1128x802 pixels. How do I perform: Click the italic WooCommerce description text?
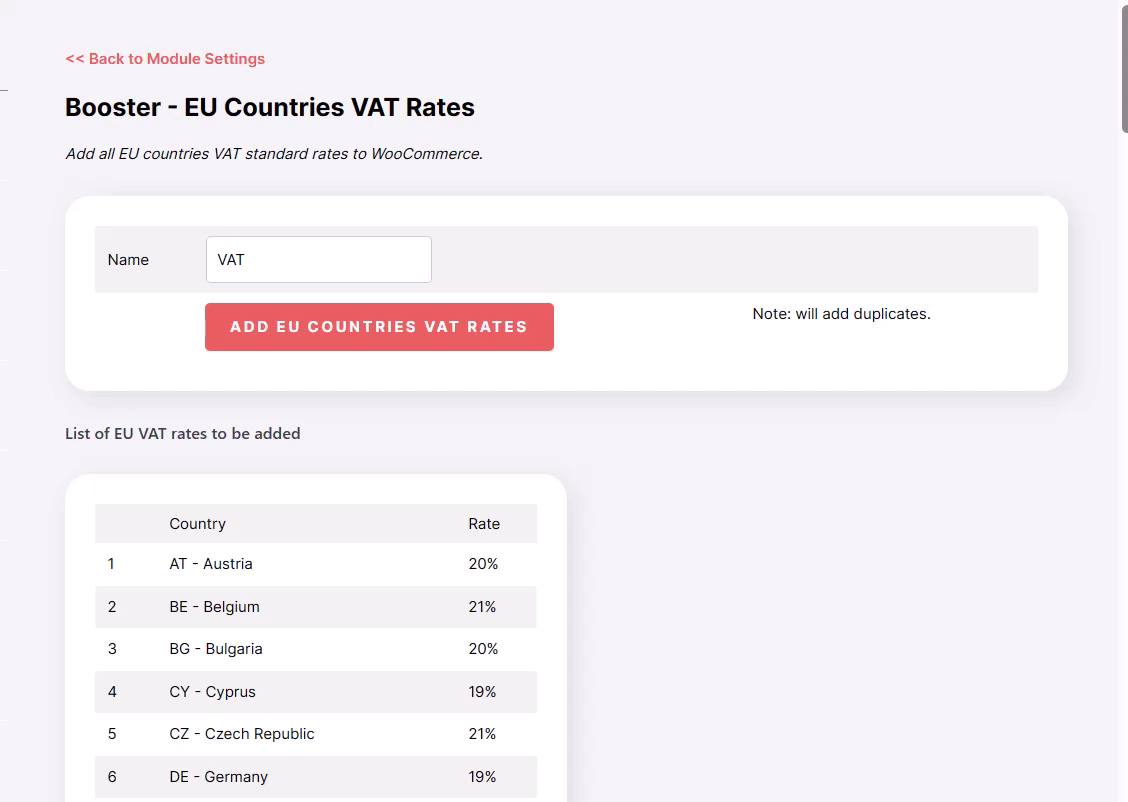[274, 154]
